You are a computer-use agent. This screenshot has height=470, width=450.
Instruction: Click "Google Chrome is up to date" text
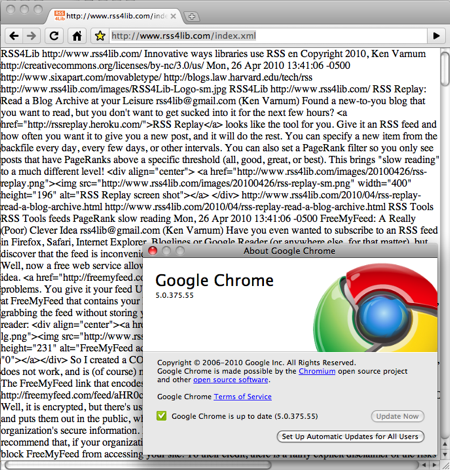pyautogui.click(x=245, y=416)
